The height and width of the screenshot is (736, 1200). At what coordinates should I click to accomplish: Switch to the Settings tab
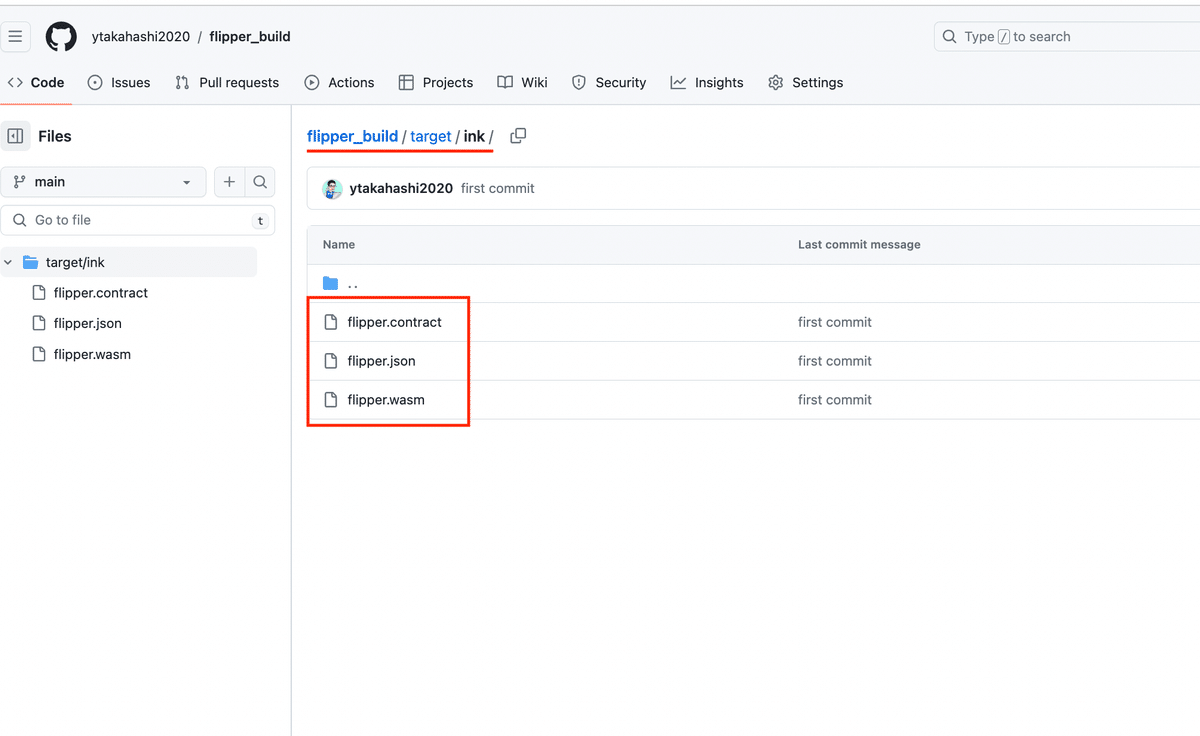pyautogui.click(x=806, y=83)
